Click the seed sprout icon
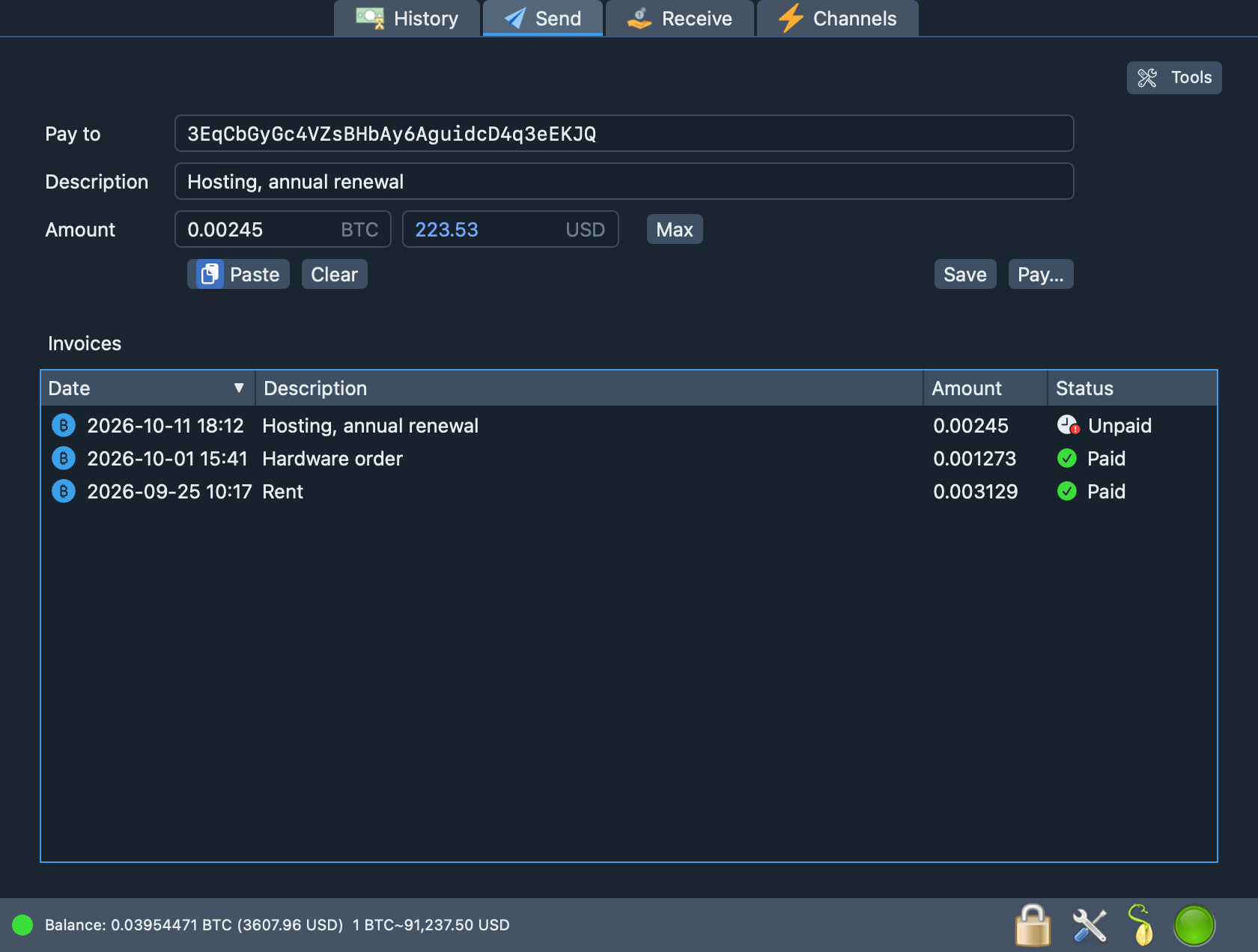 (x=1140, y=925)
